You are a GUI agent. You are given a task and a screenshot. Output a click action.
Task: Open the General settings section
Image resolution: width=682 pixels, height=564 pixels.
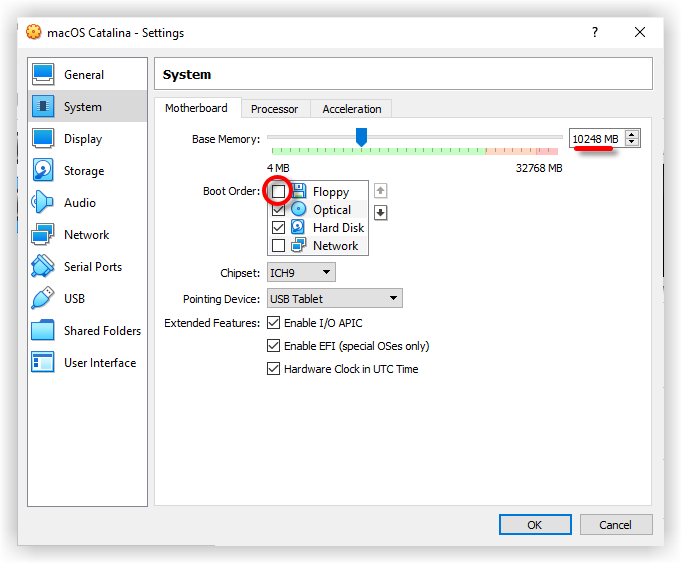pyautogui.click(x=84, y=75)
